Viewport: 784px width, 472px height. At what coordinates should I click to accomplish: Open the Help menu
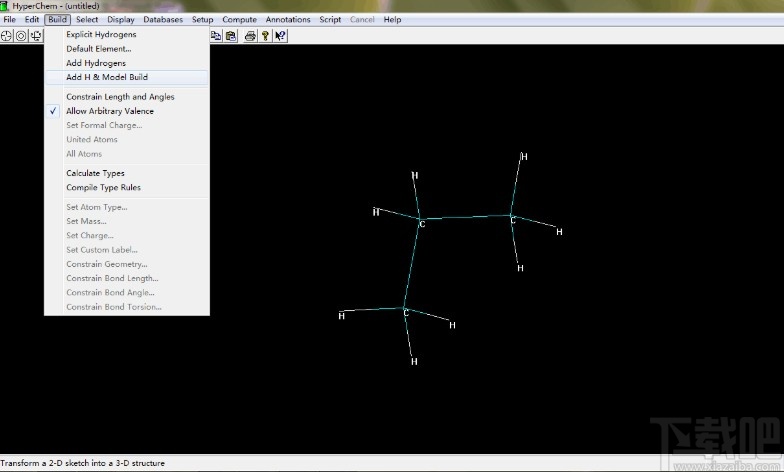click(392, 20)
